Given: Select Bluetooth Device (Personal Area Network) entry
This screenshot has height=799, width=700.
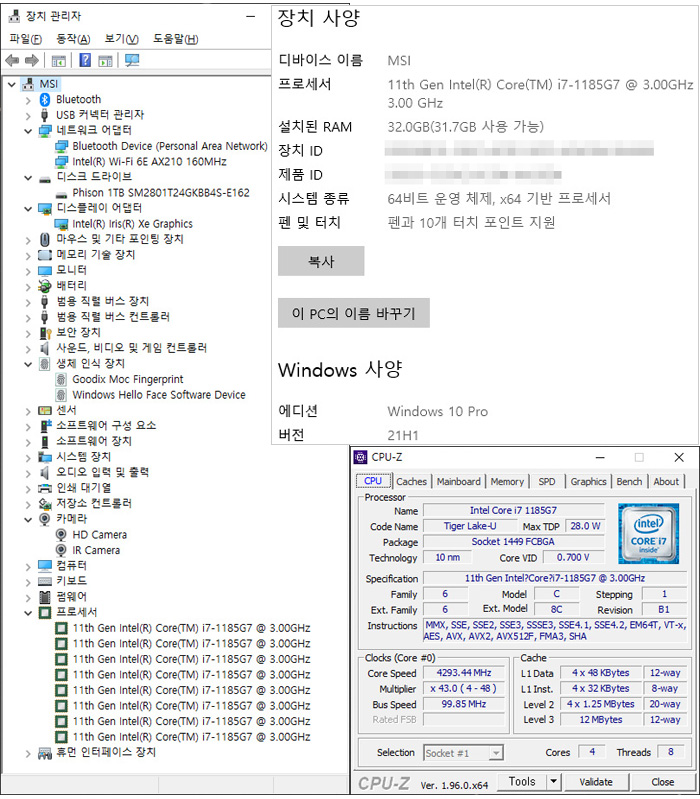Looking at the screenshot, I should coord(170,146).
